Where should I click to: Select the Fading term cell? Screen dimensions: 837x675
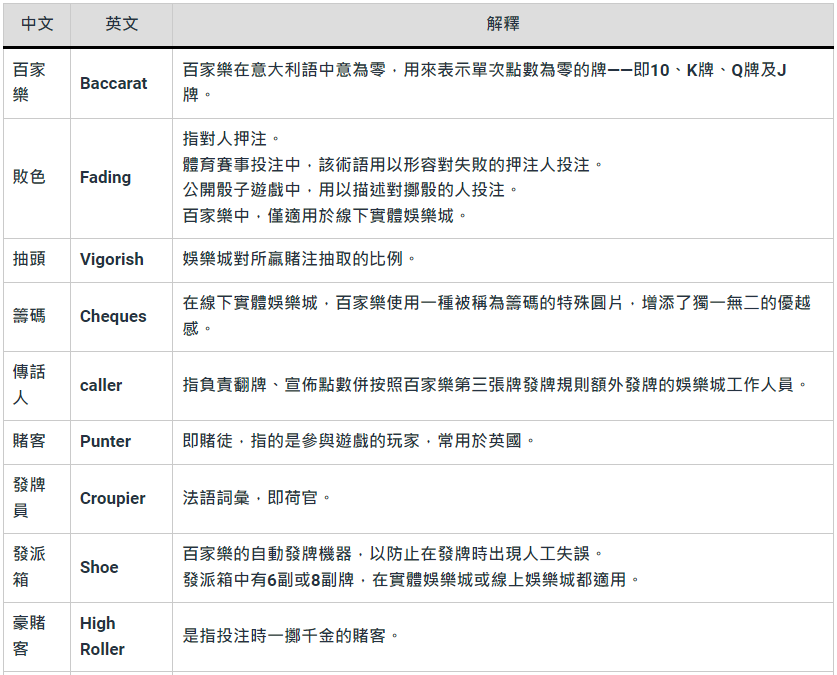[105, 177]
